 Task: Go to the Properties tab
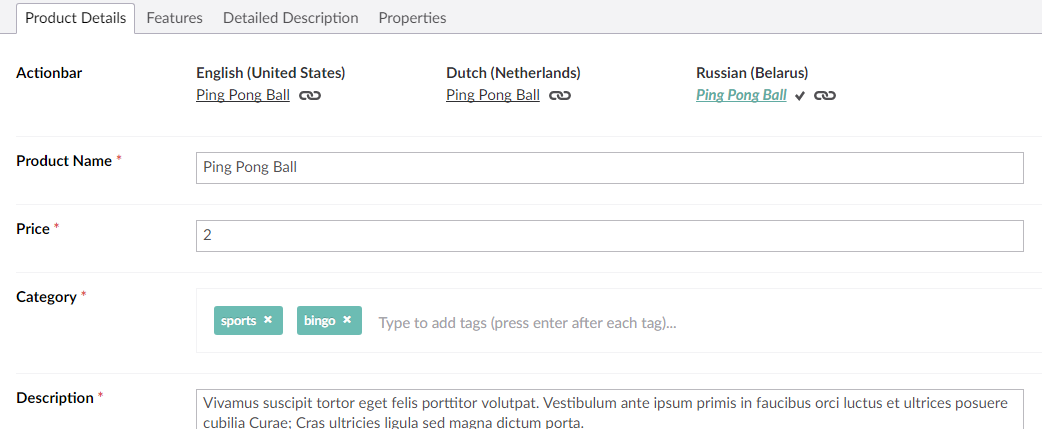[x=412, y=18]
